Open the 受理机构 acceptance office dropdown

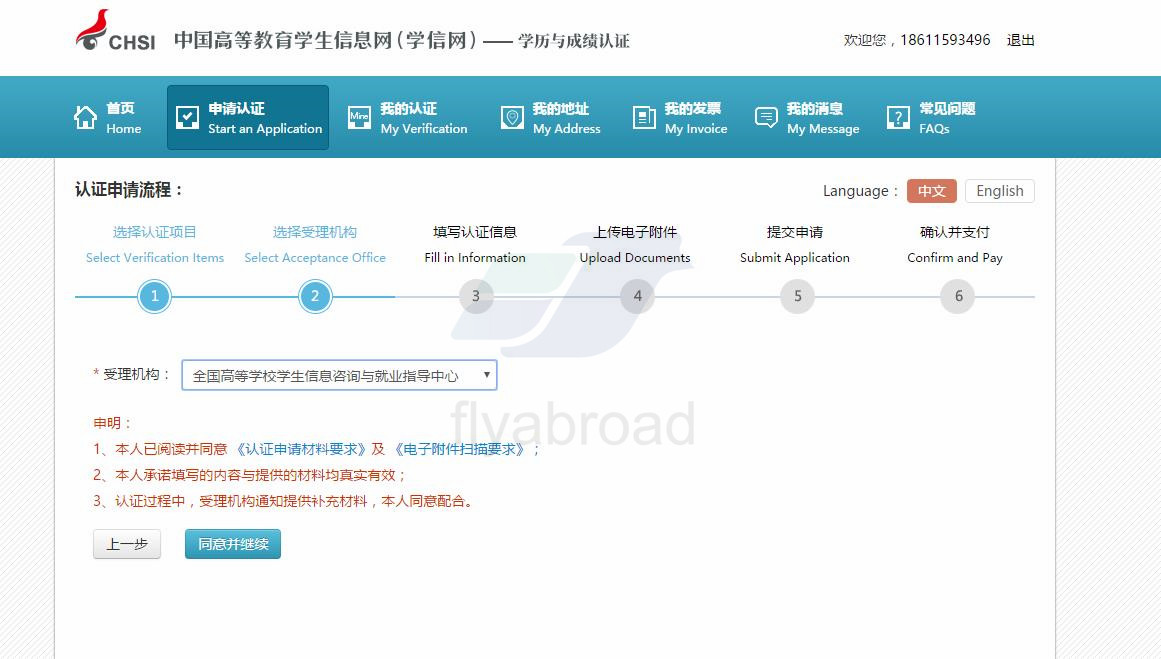339,376
